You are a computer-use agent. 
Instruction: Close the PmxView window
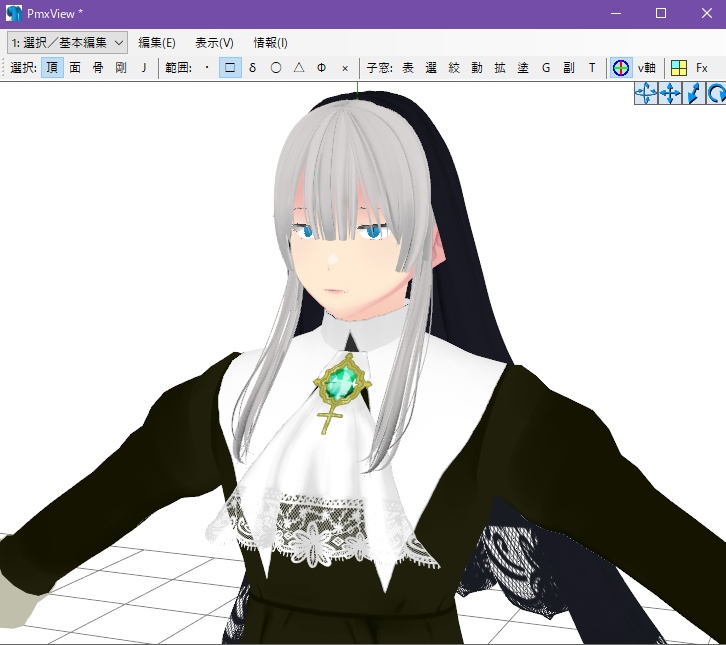coord(707,13)
